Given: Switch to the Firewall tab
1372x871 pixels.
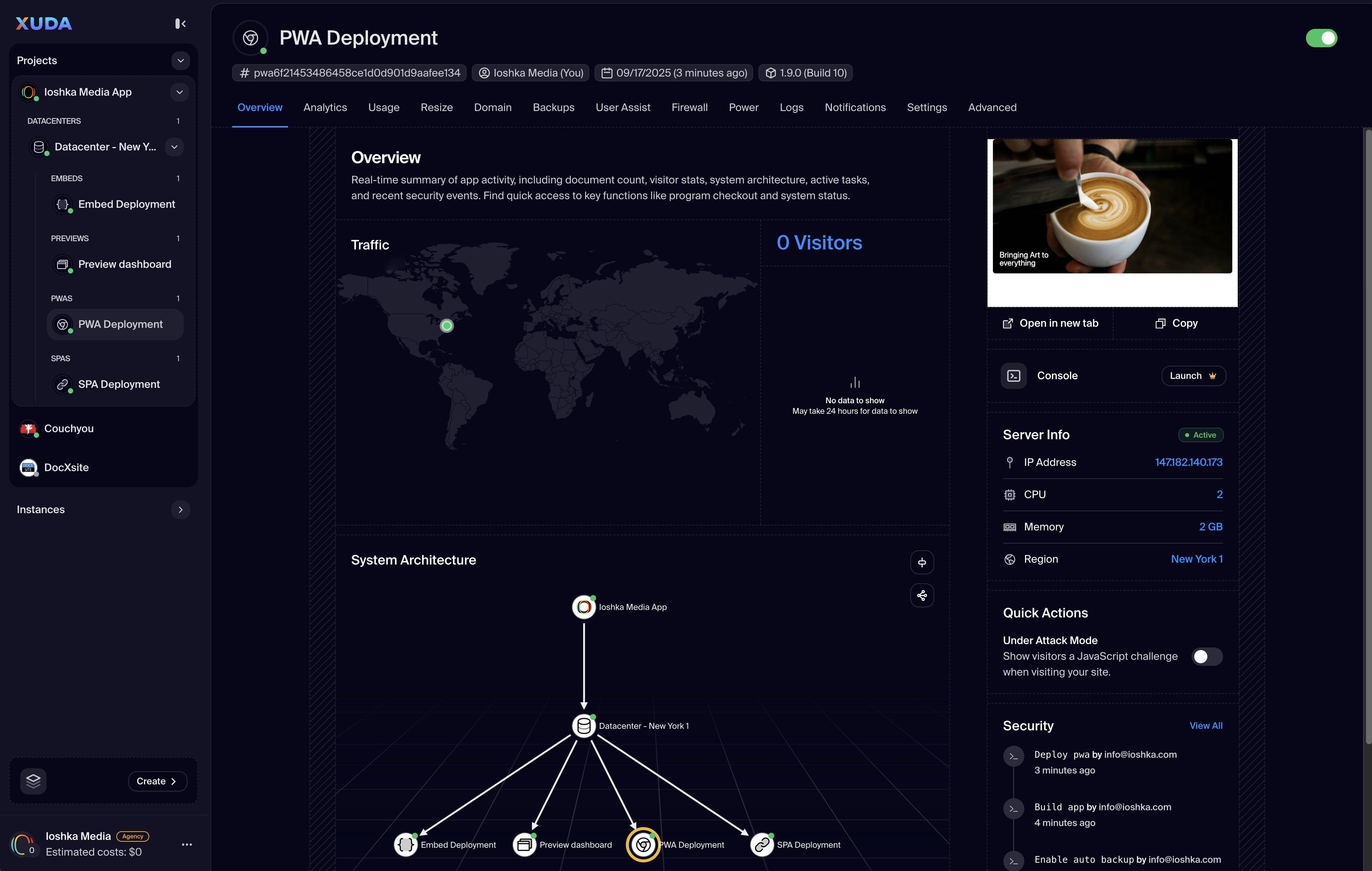Looking at the screenshot, I should 689,108.
